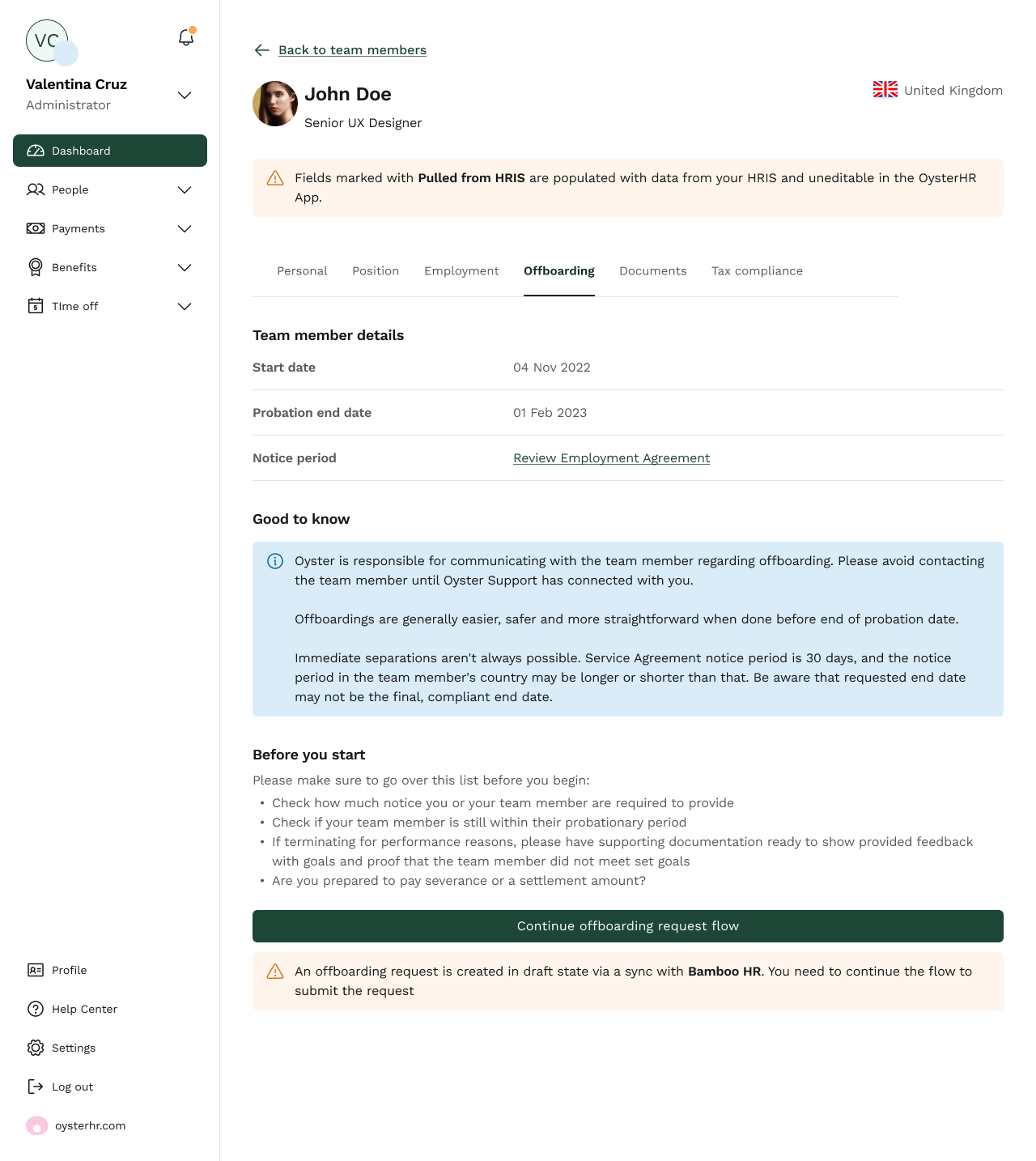Expand the People submenu chevron
The image size is (1036, 1161).
point(185,189)
